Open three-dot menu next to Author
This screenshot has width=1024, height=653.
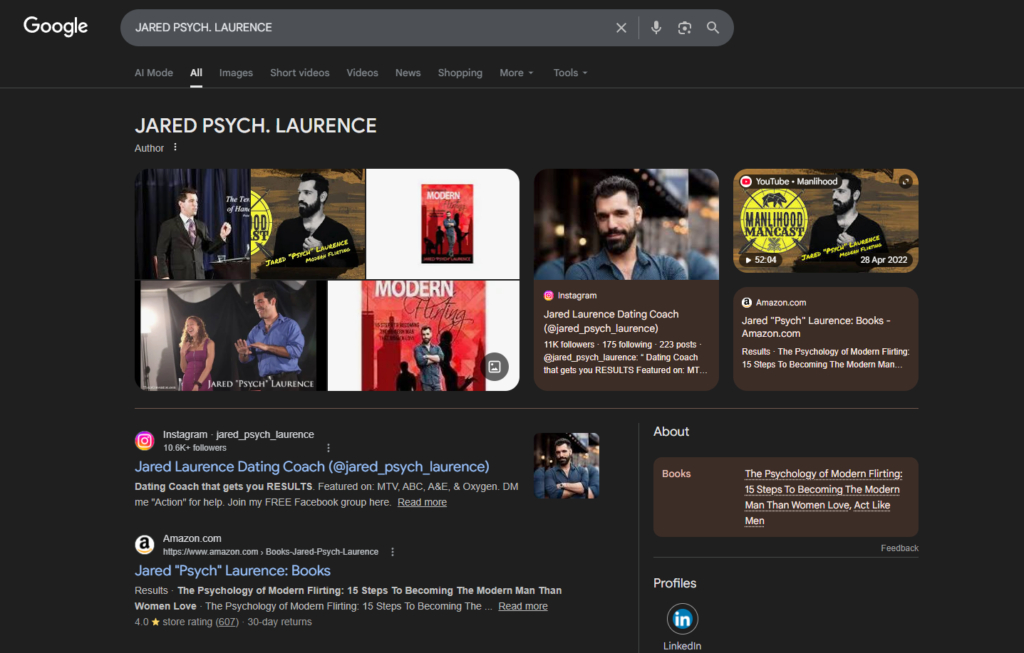coord(175,148)
